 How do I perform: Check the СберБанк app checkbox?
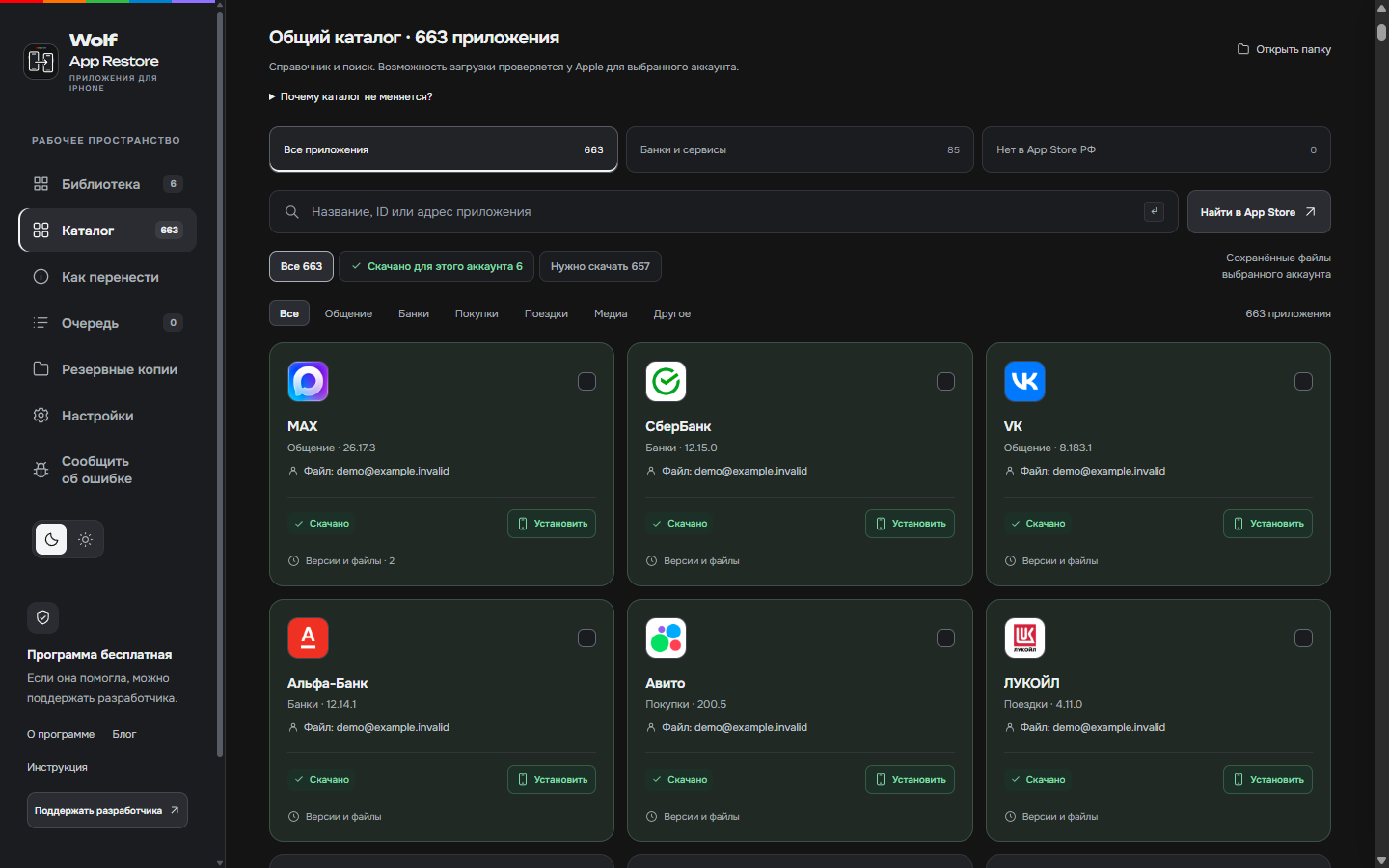tap(945, 382)
